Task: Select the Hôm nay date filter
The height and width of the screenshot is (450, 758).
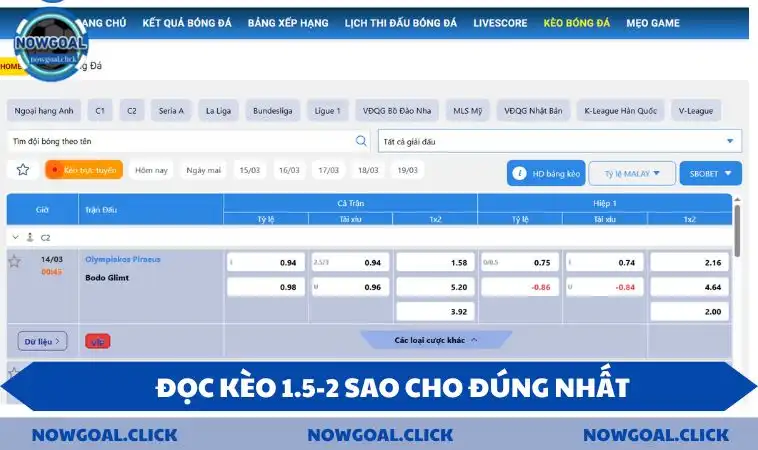Action: (x=152, y=170)
